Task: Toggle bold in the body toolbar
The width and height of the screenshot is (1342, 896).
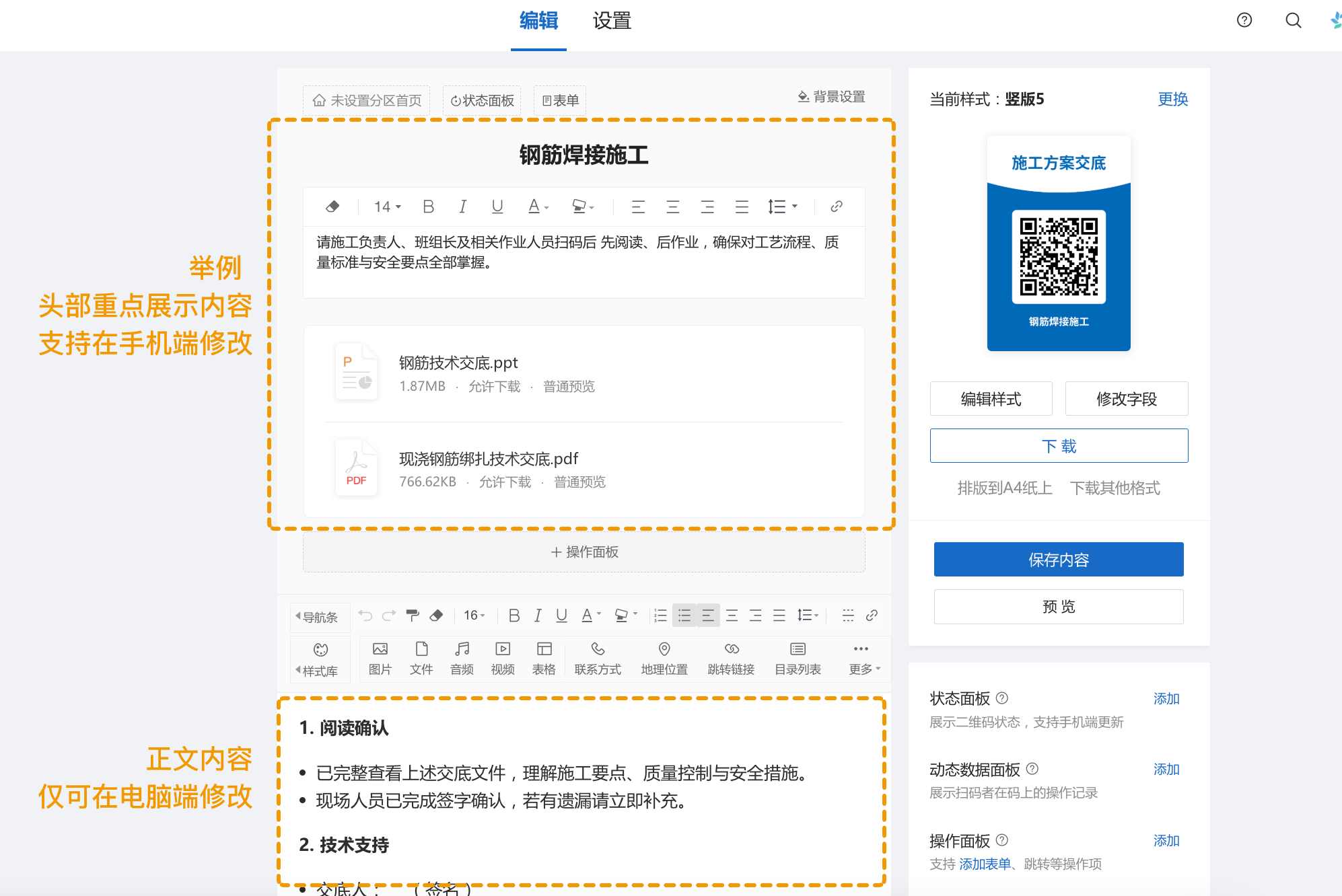Action: 514,615
